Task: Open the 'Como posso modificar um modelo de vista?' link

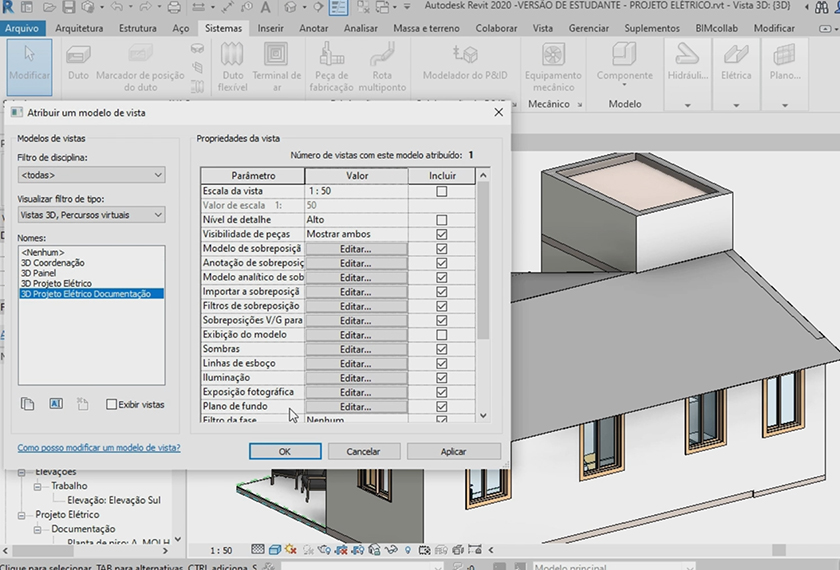Action: (99, 448)
